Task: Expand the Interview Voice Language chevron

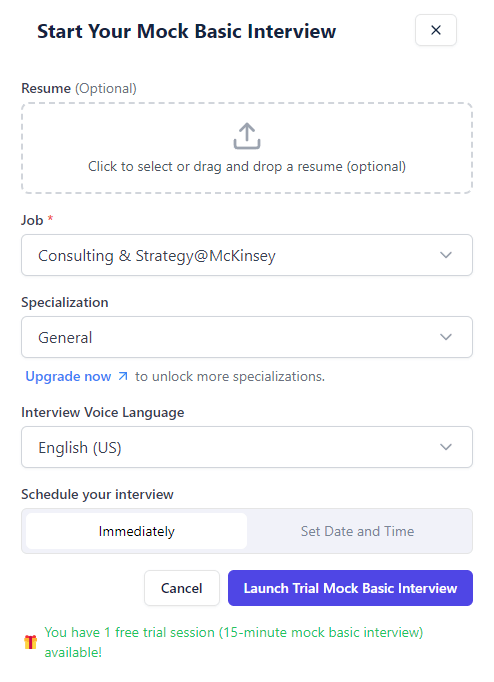Action: tap(446, 447)
